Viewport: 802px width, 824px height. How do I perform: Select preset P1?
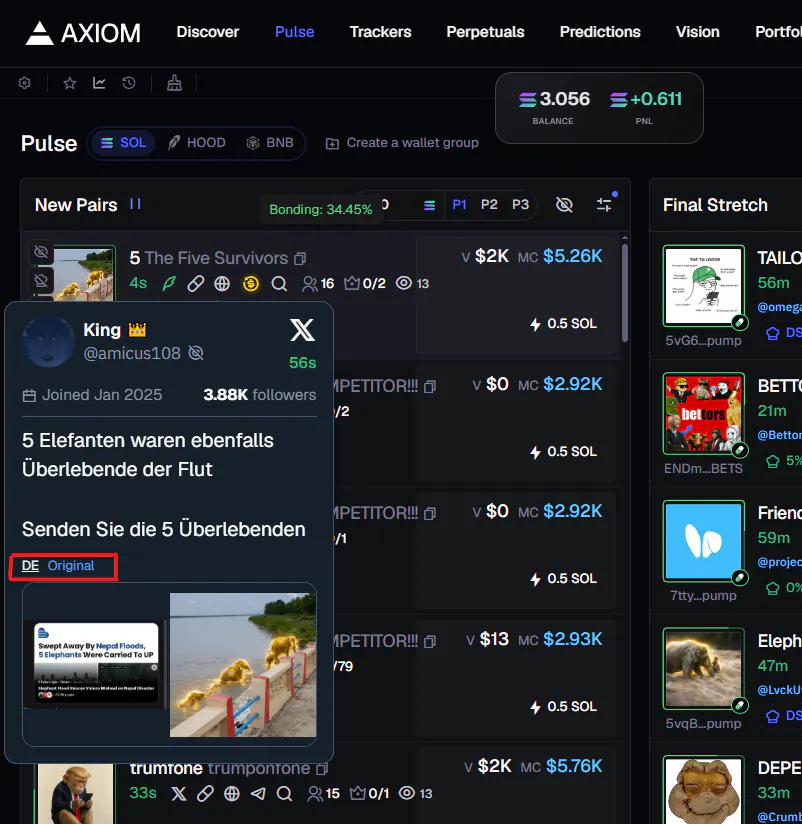click(x=459, y=204)
